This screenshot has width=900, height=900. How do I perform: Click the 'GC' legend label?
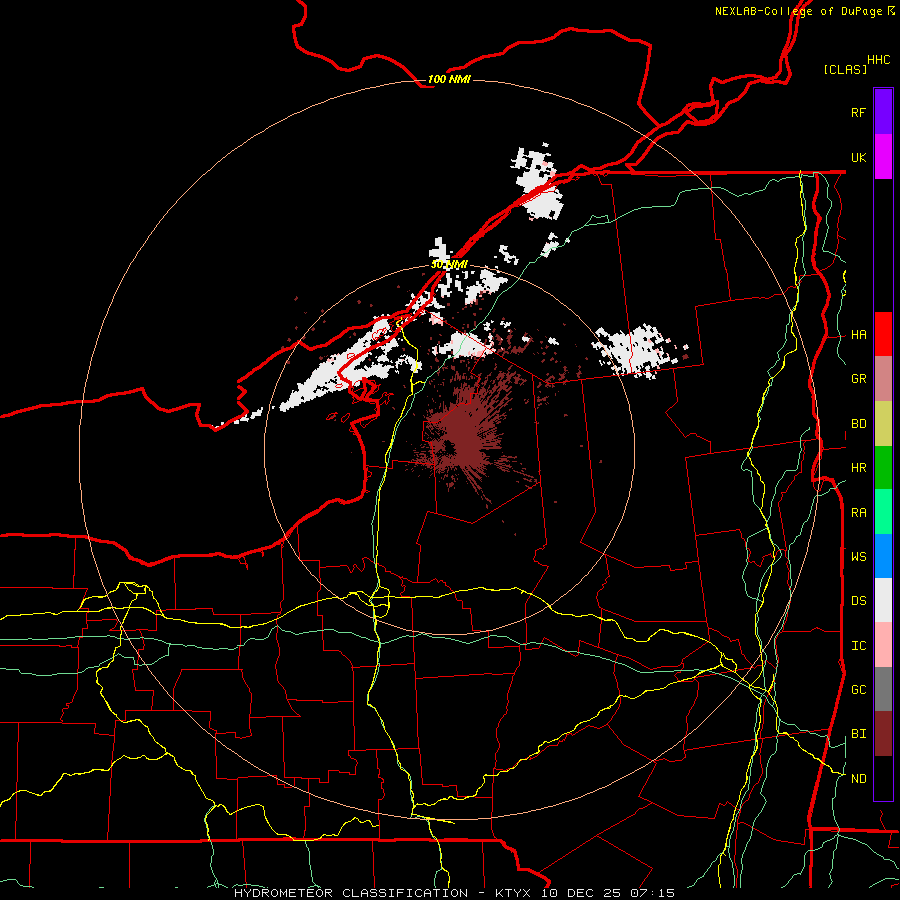tap(858, 690)
